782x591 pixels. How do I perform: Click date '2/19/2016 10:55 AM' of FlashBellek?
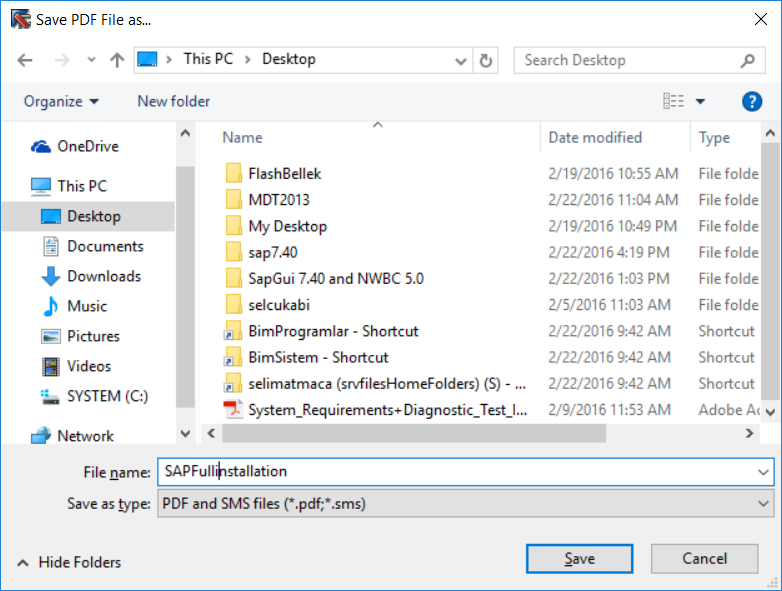pyautogui.click(x=613, y=174)
